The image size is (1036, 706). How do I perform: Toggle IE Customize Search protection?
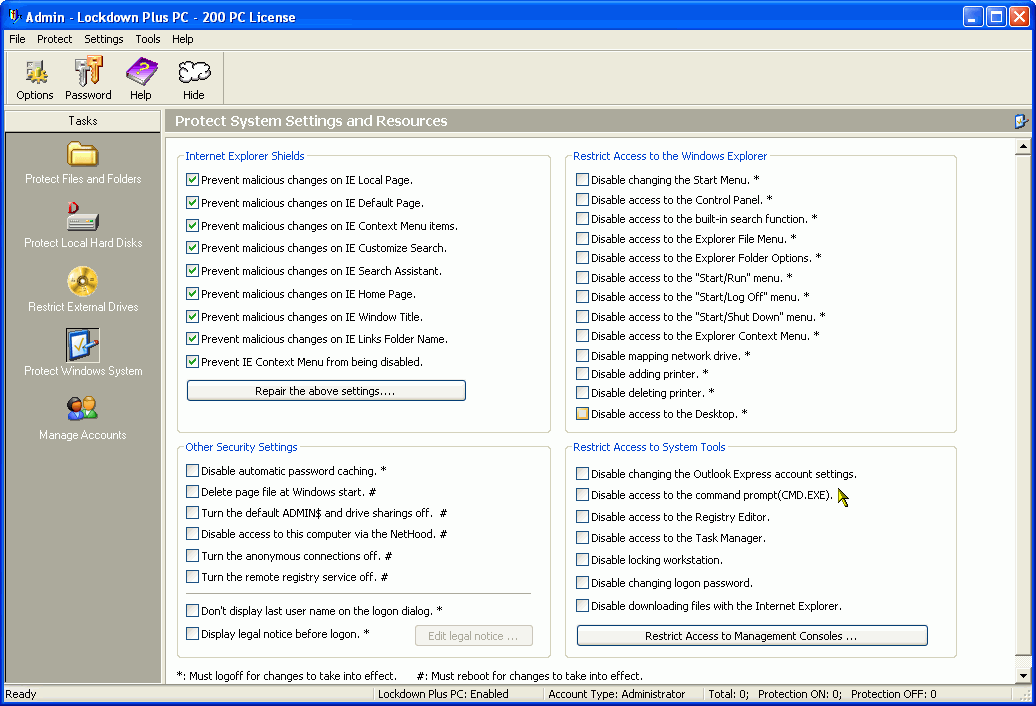[192, 248]
